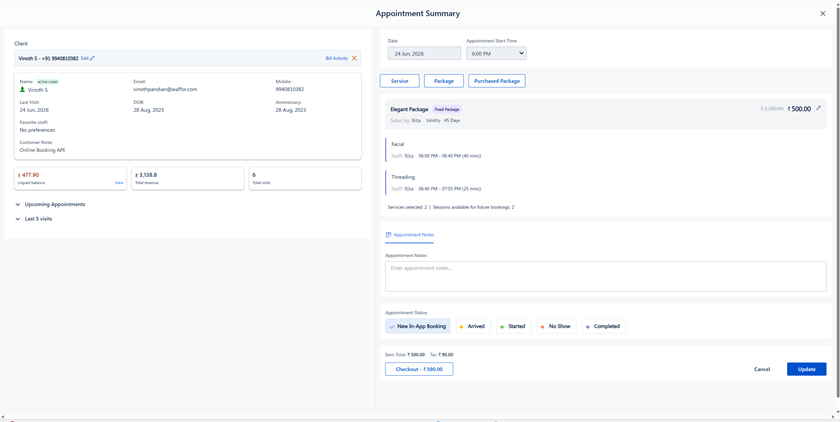Click the Total visits card showing 6
840x422 pixels.
click(305, 178)
